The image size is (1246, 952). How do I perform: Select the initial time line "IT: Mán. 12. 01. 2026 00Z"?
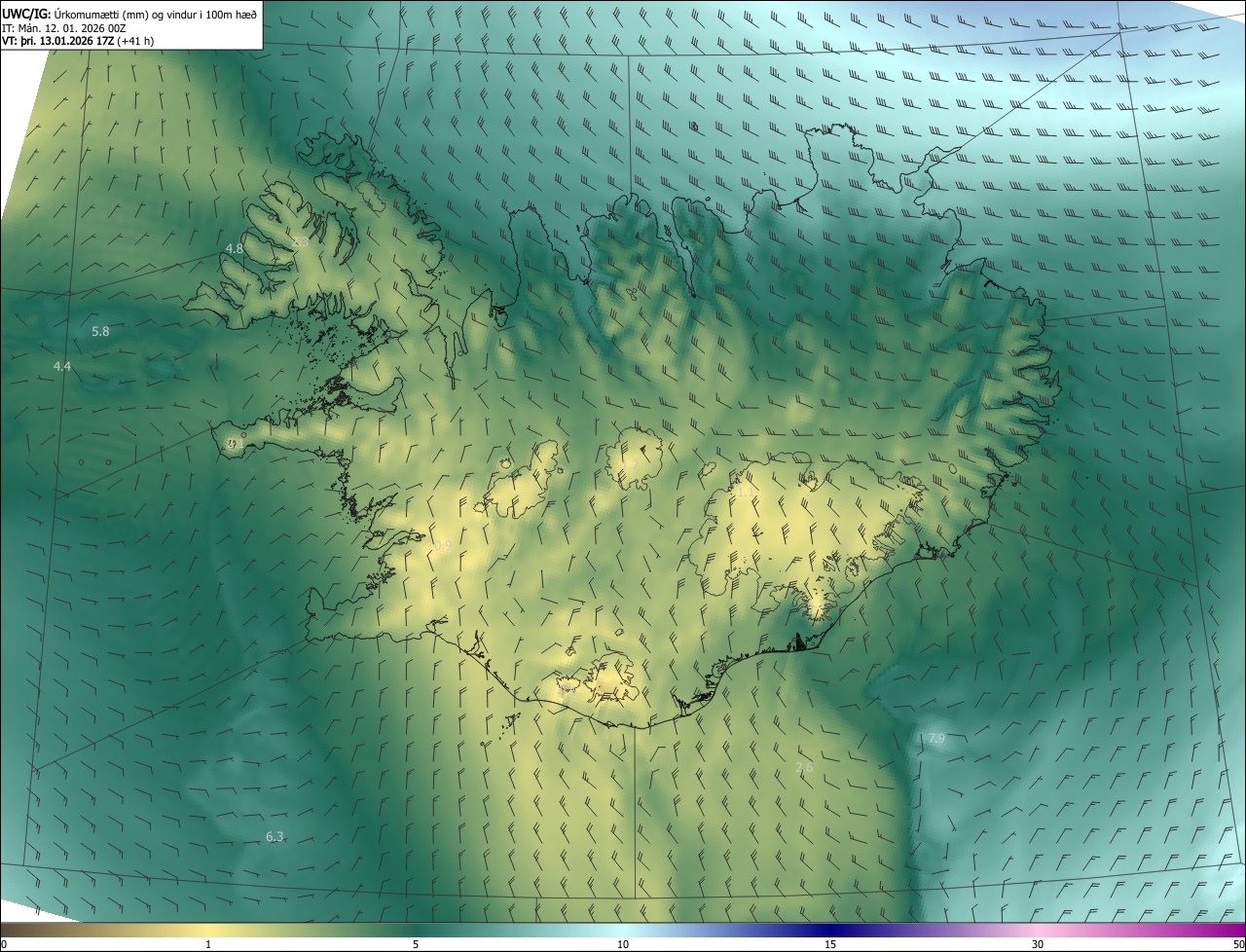[x=64, y=27]
